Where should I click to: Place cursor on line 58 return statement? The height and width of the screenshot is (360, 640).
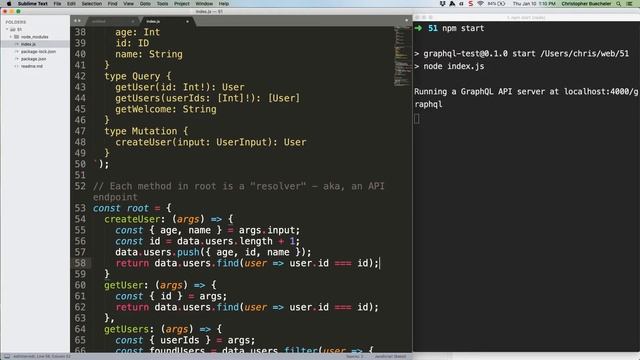[247, 263]
